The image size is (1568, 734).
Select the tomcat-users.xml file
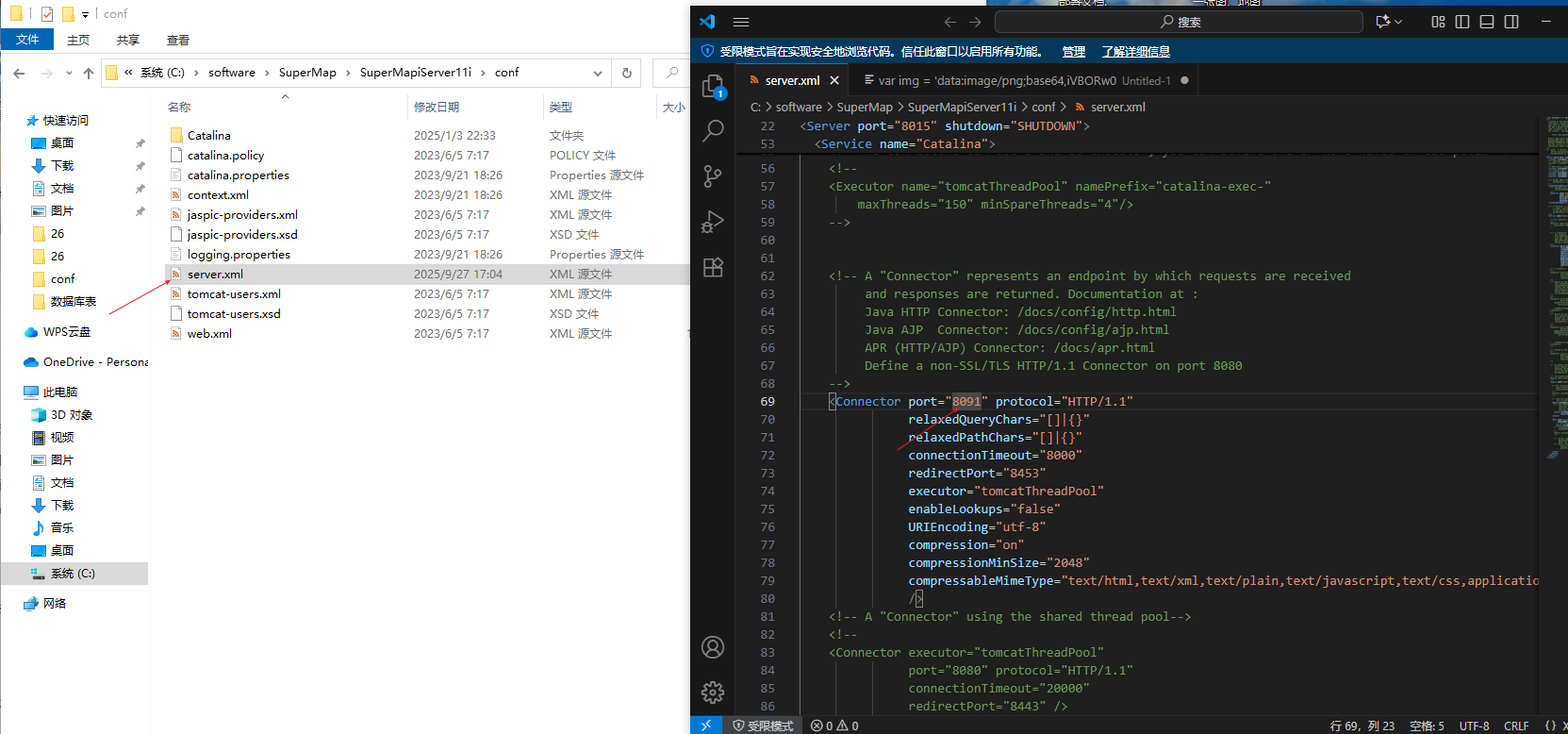pyautogui.click(x=234, y=294)
